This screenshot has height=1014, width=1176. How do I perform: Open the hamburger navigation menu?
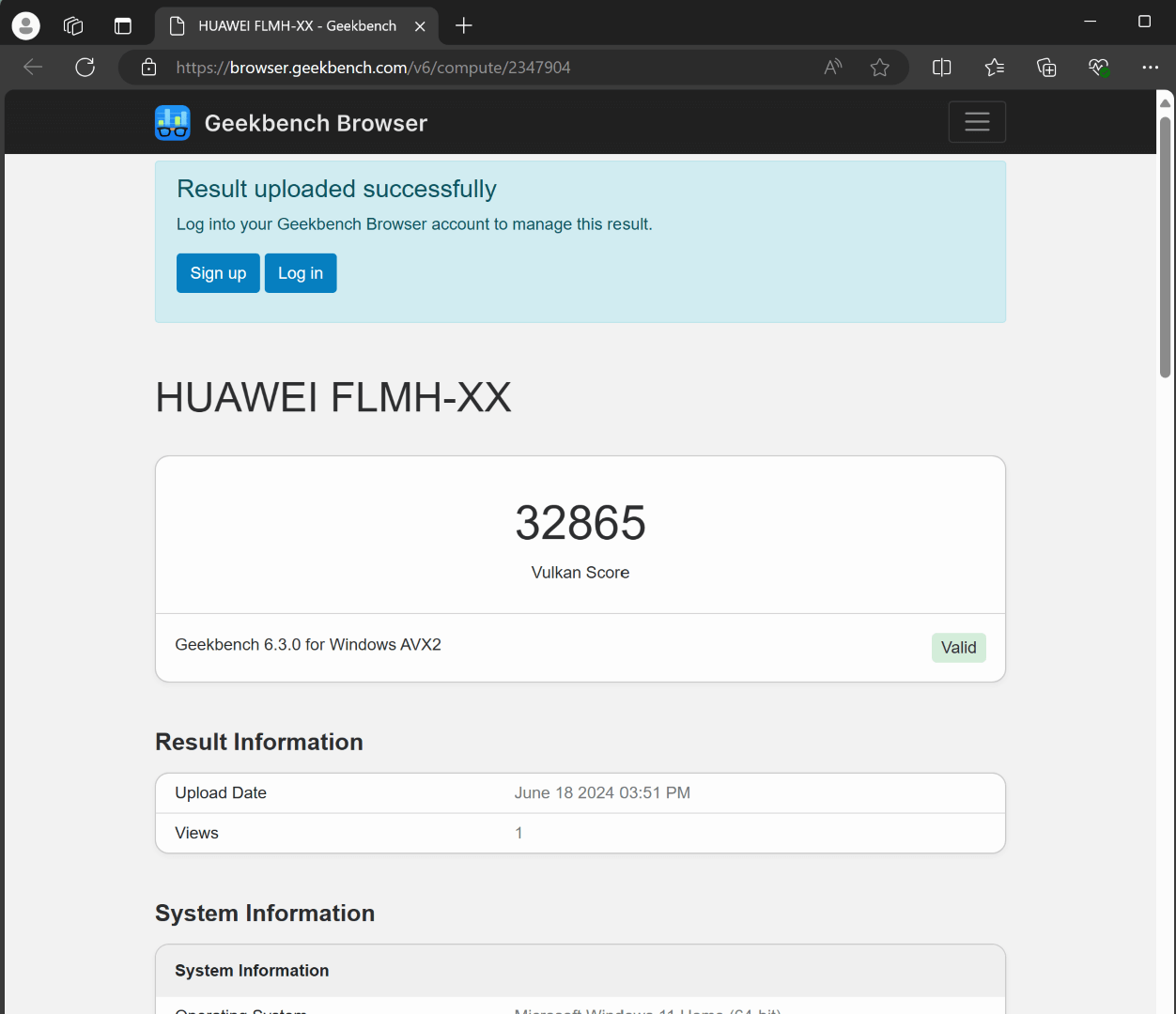point(977,122)
